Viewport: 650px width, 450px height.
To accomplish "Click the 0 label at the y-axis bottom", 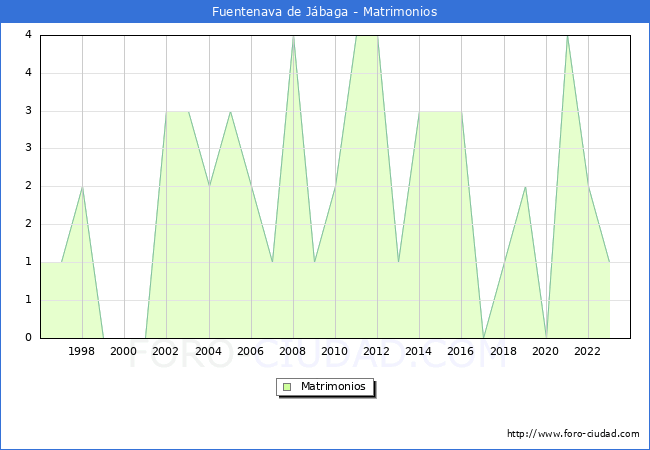I will click(30, 338).
